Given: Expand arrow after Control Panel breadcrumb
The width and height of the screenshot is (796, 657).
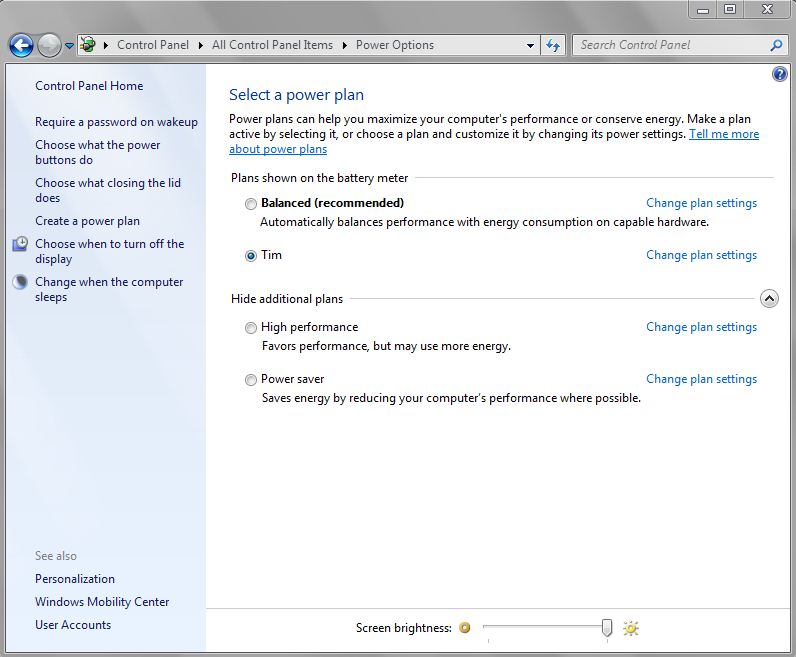Looking at the screenshot, I should pos(201,45).
